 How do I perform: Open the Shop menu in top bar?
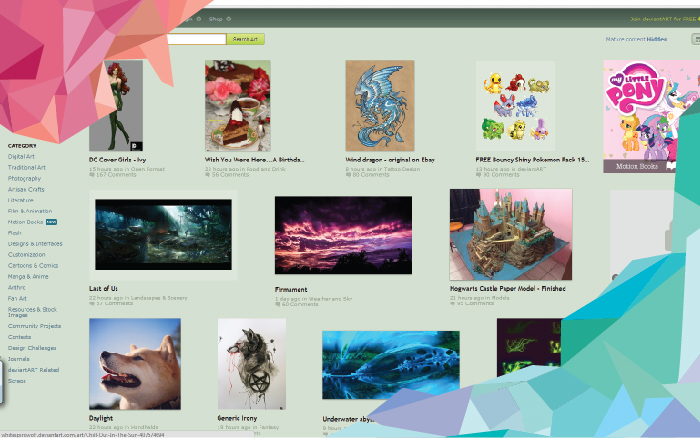coord(216,19)
